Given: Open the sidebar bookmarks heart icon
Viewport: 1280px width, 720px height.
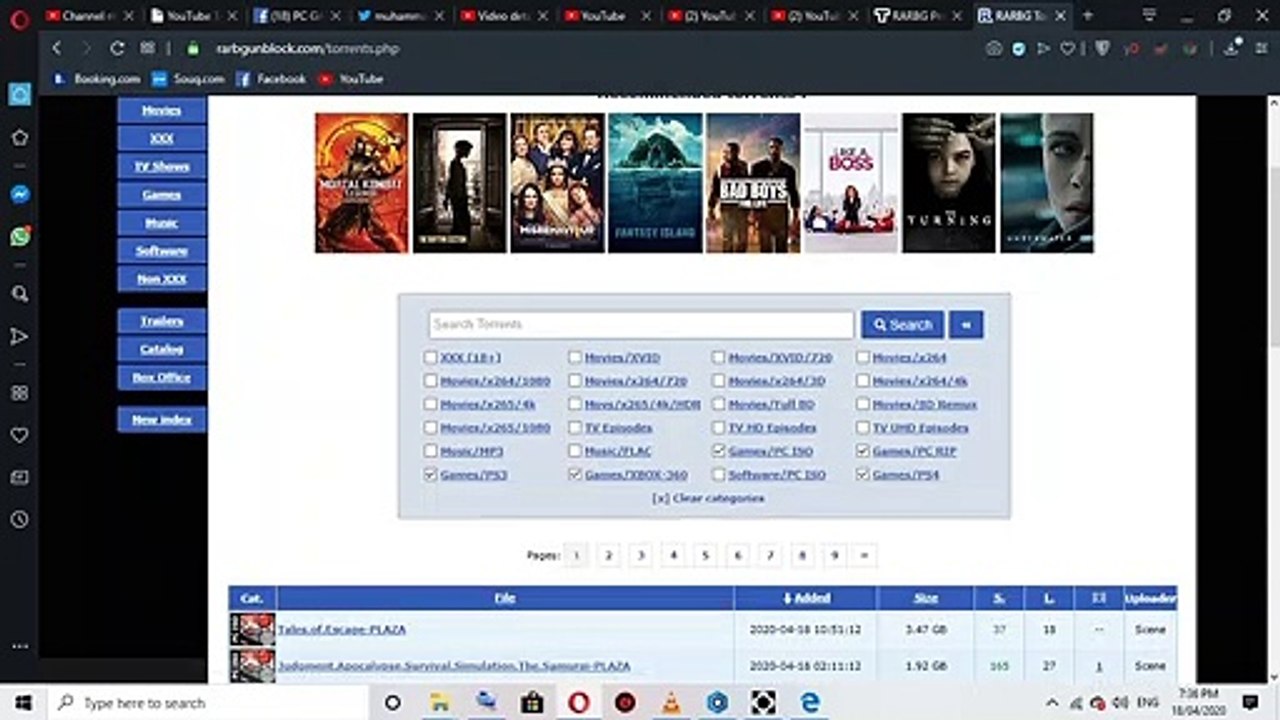Looking at the screenshot, I should point(19,435).
